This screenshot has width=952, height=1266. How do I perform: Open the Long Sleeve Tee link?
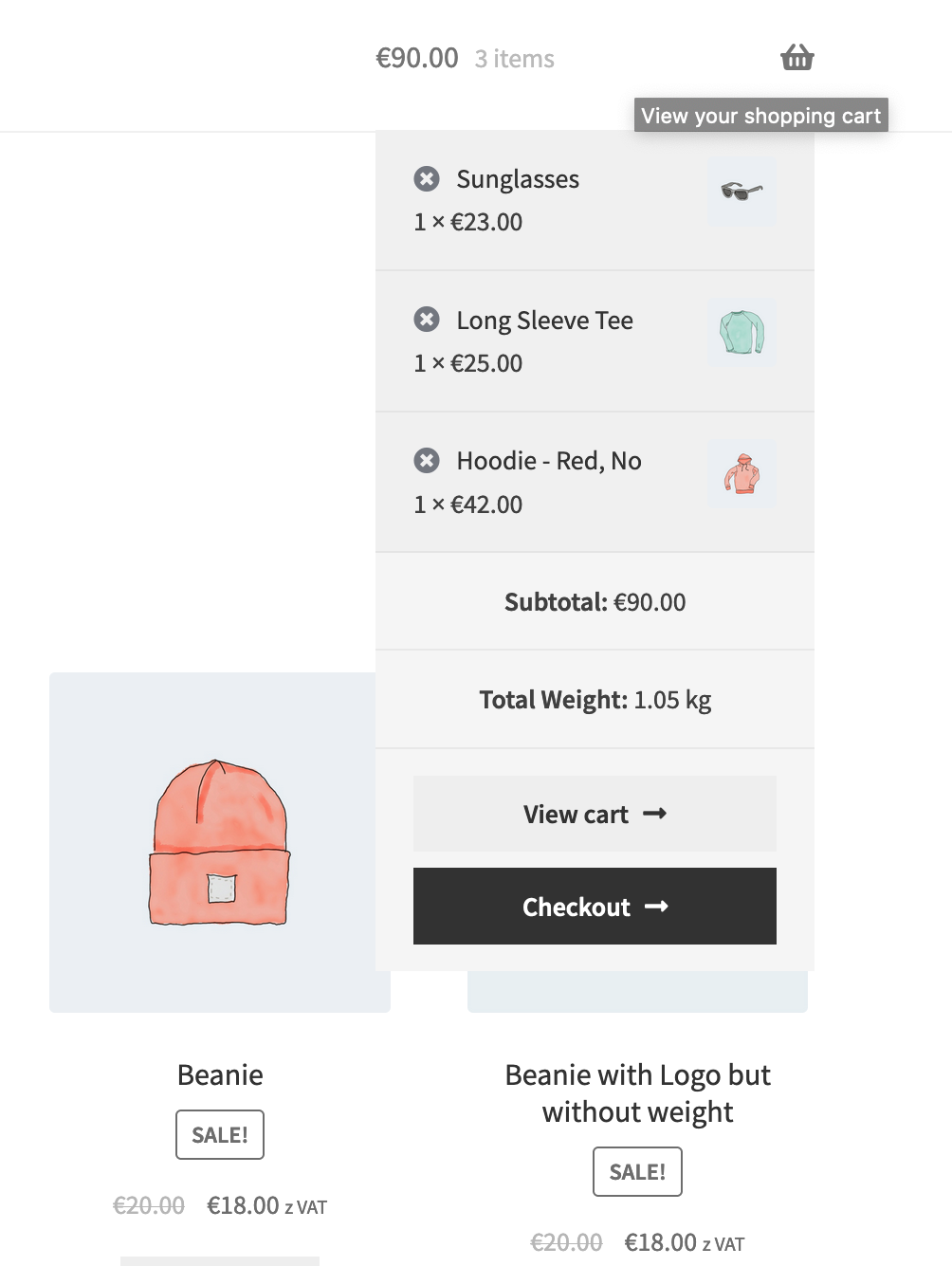pos(544,321)
